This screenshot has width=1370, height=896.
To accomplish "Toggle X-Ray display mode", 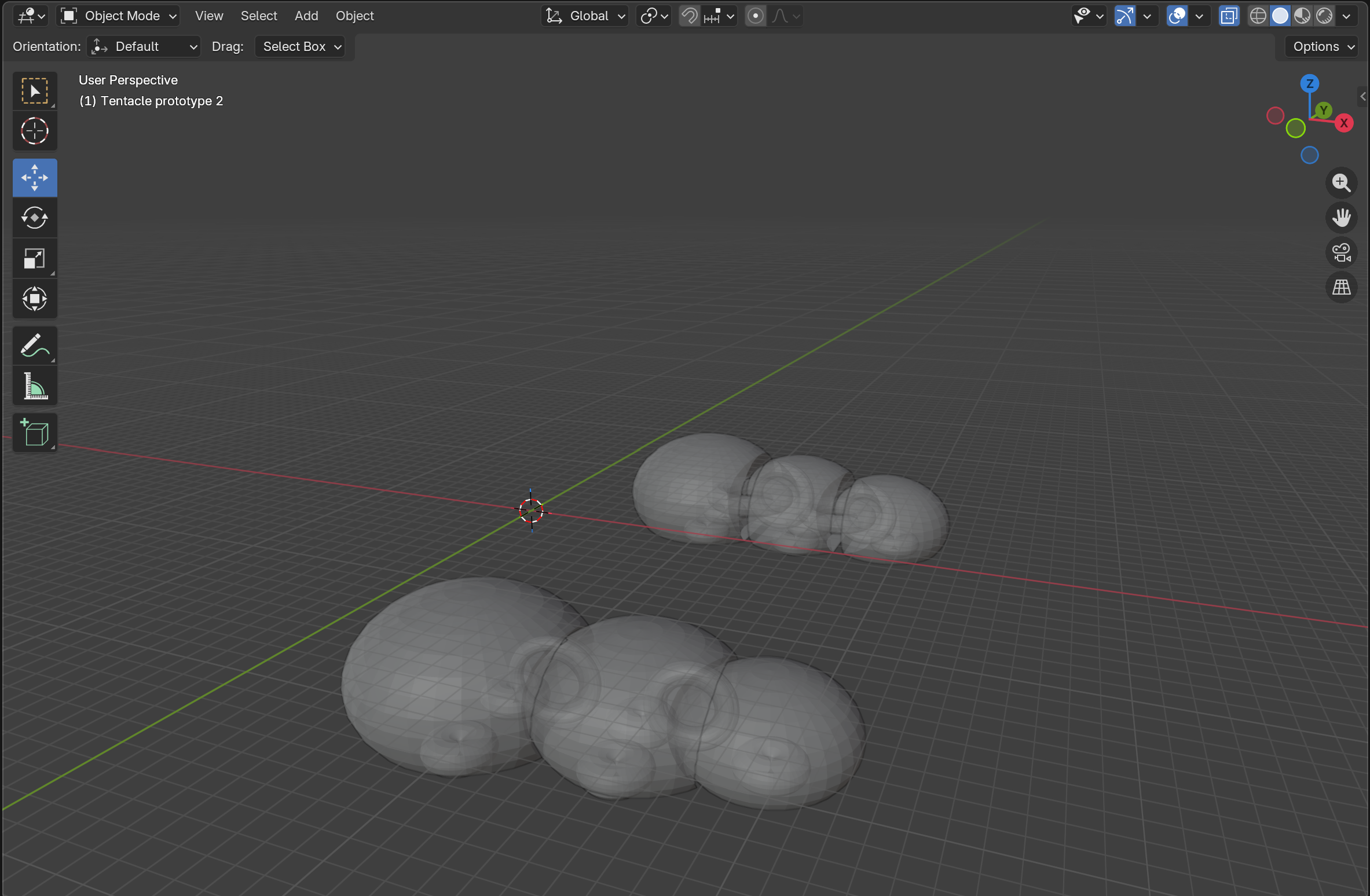I will point(1229,16).
